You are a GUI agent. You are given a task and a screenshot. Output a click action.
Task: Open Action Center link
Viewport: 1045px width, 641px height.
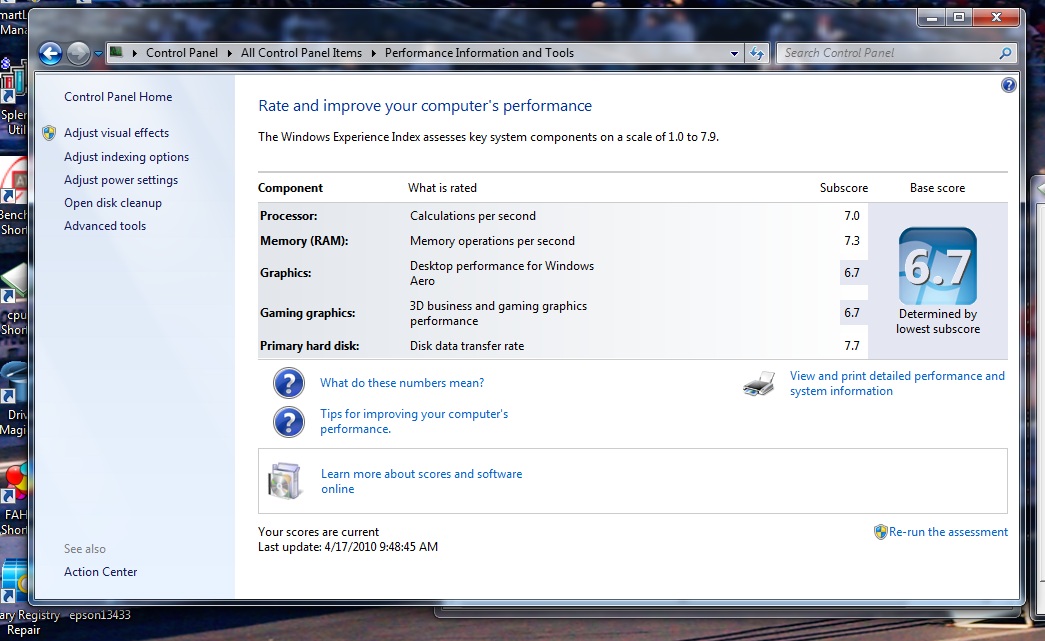coord(101,572)
